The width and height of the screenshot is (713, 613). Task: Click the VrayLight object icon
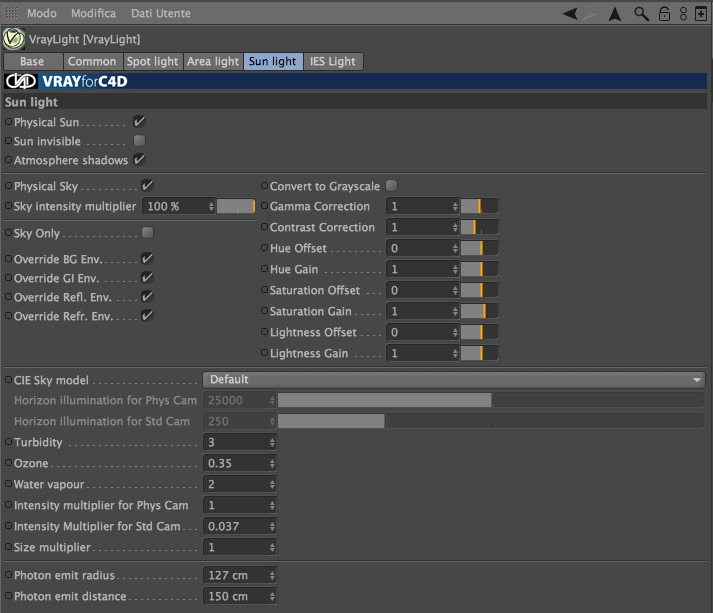14,39
